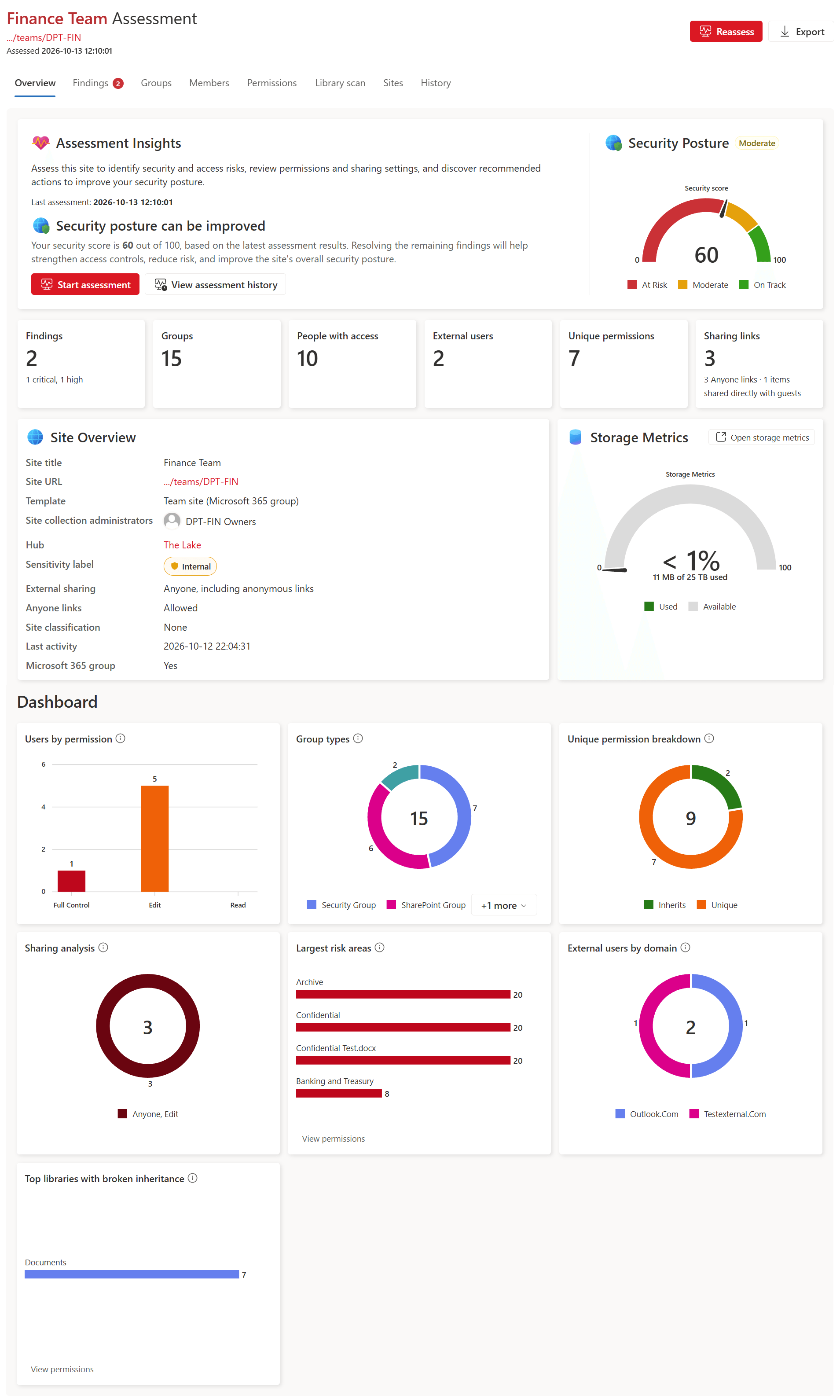This screenshot has width=840, height=1400.
Task: Click the Reassess button
Action: (x=725, y=32)
